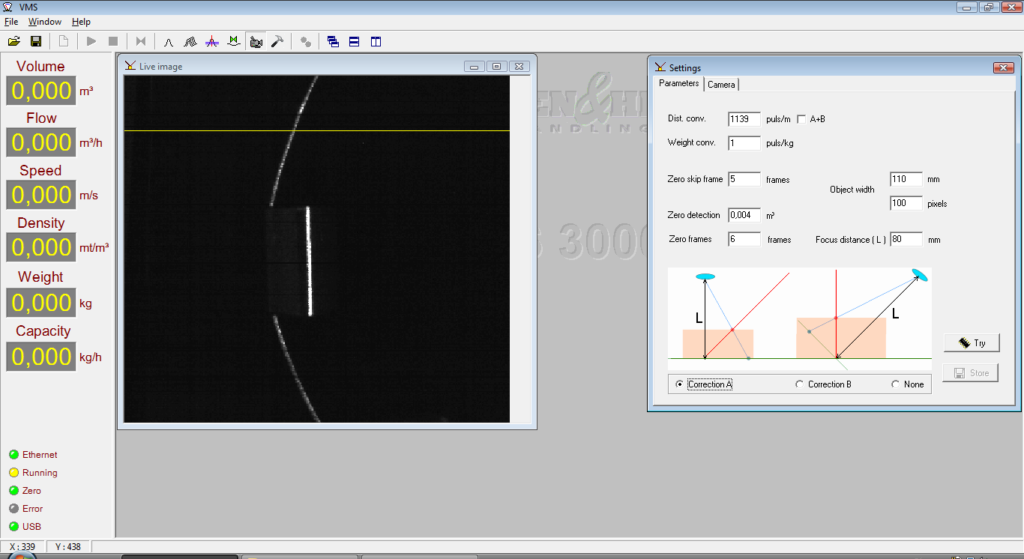Switch to the Camera tab
This screenshot has width=1024, height=559.
coord(721,85)
